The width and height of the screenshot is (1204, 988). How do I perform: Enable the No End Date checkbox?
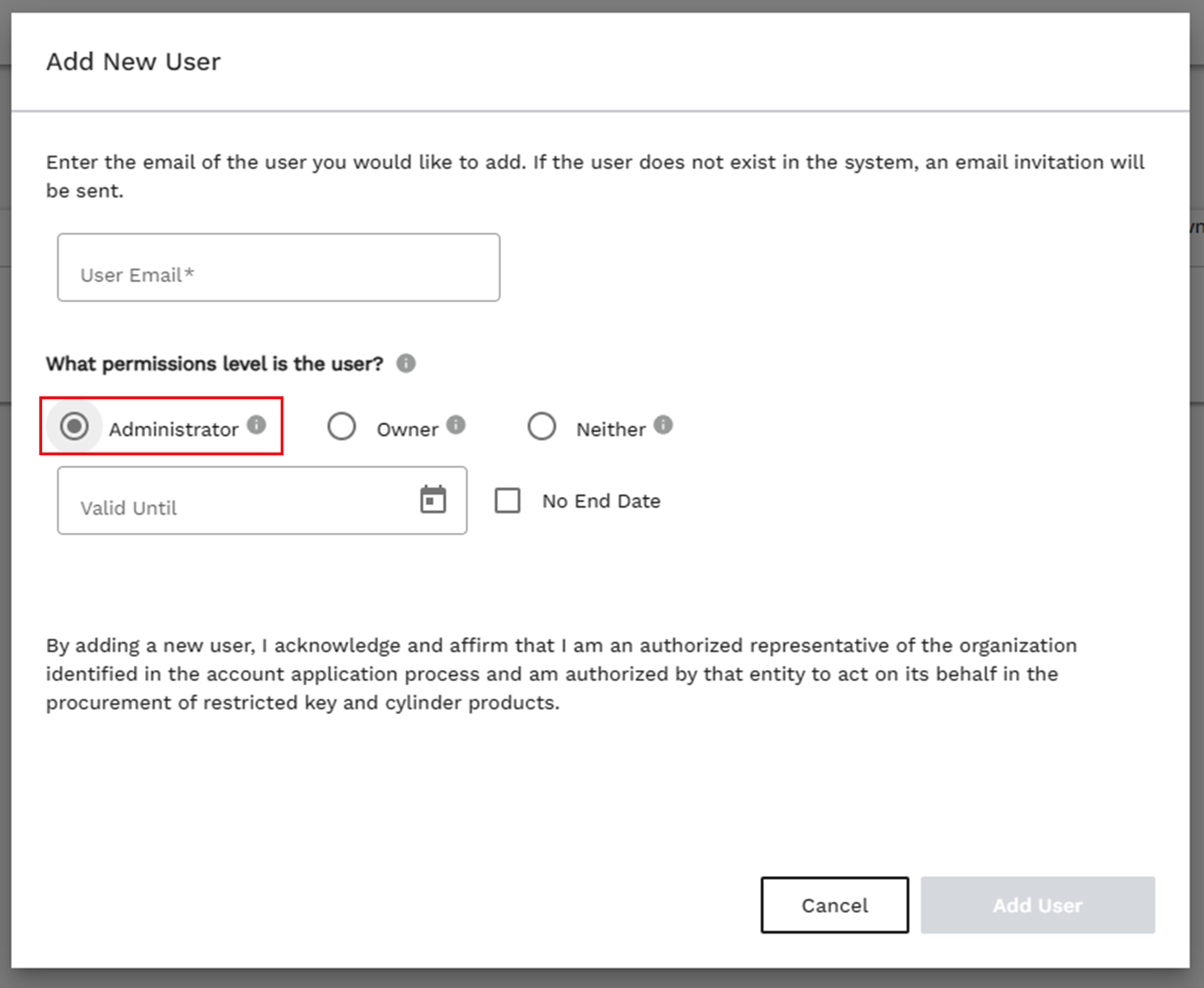(507, 501)
